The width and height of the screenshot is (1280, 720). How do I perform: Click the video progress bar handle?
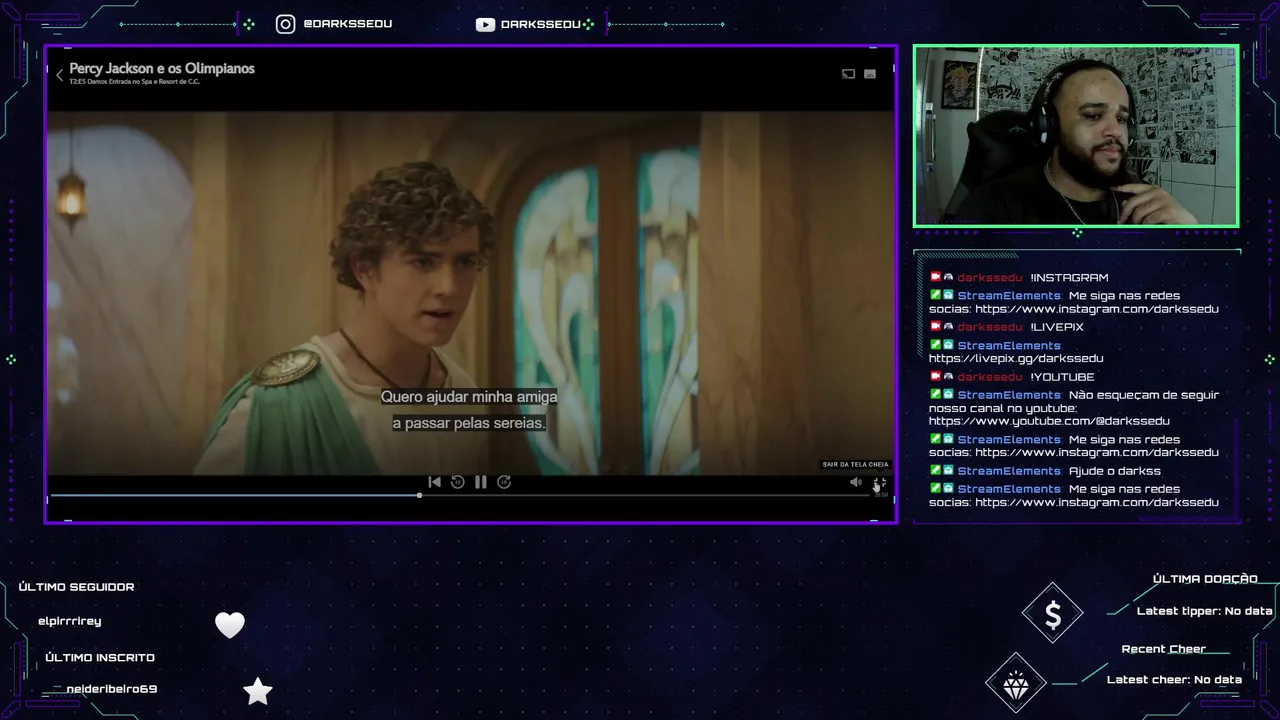click(419, 495)
